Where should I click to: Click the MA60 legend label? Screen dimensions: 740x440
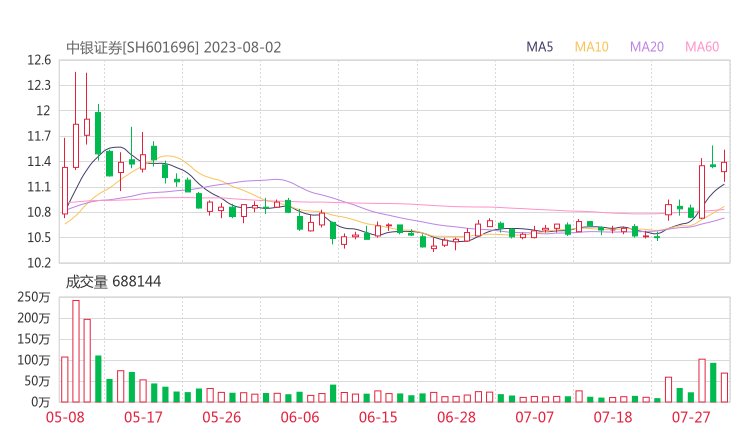702,47
